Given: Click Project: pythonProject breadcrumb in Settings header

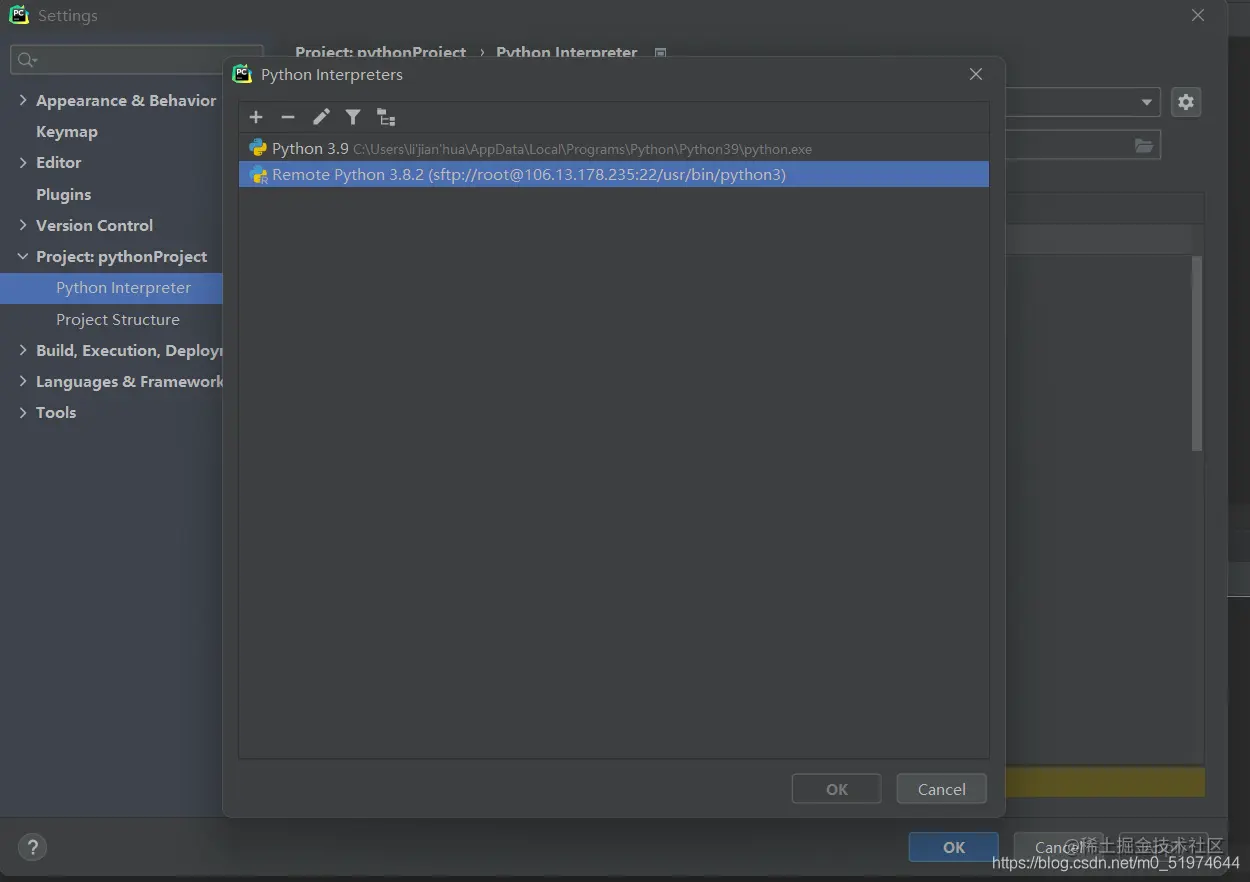Looking at the screenshot, I should click(x=381, y=52).
